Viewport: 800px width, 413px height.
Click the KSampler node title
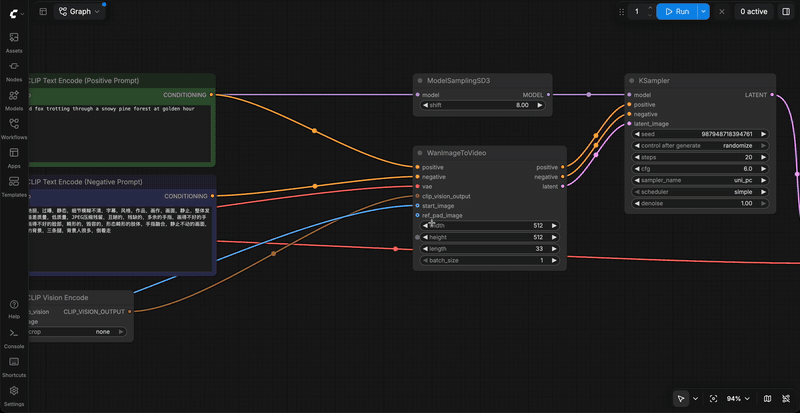[654, 81]
